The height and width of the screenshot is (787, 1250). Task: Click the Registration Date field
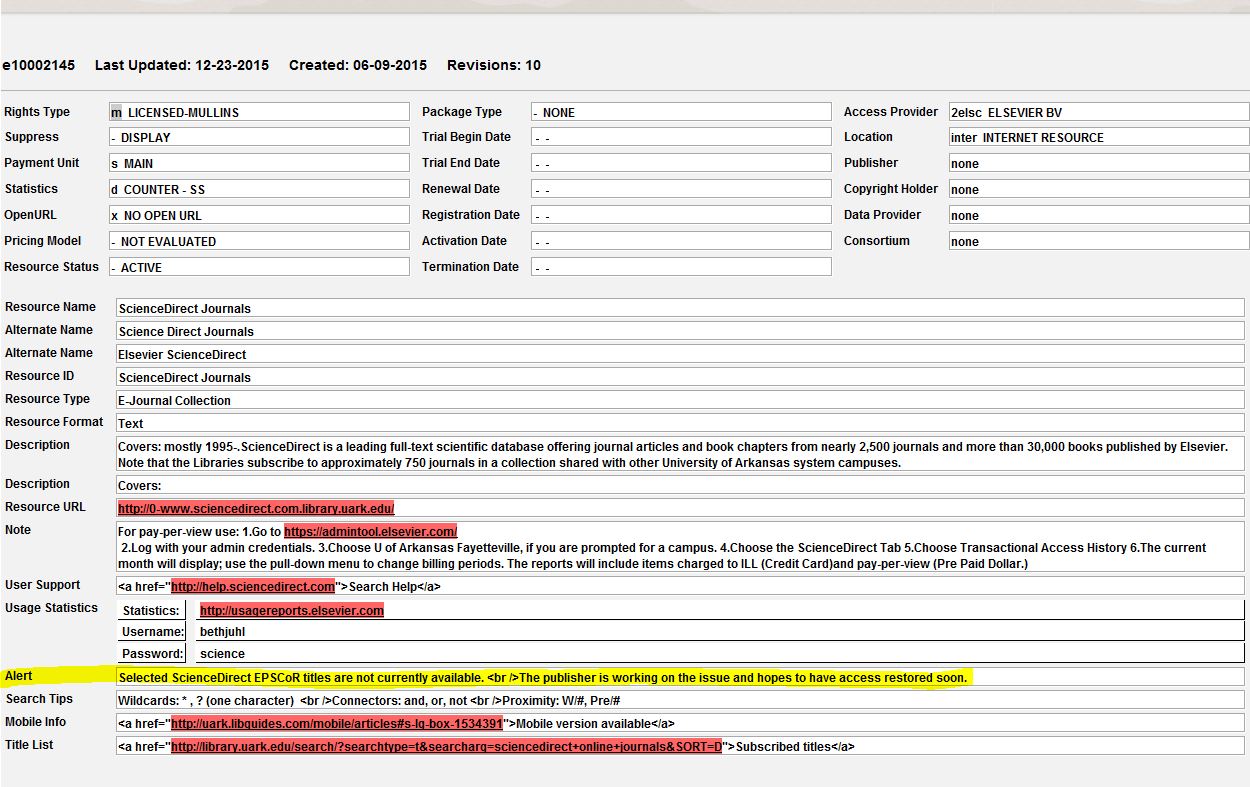coord(681,215)
